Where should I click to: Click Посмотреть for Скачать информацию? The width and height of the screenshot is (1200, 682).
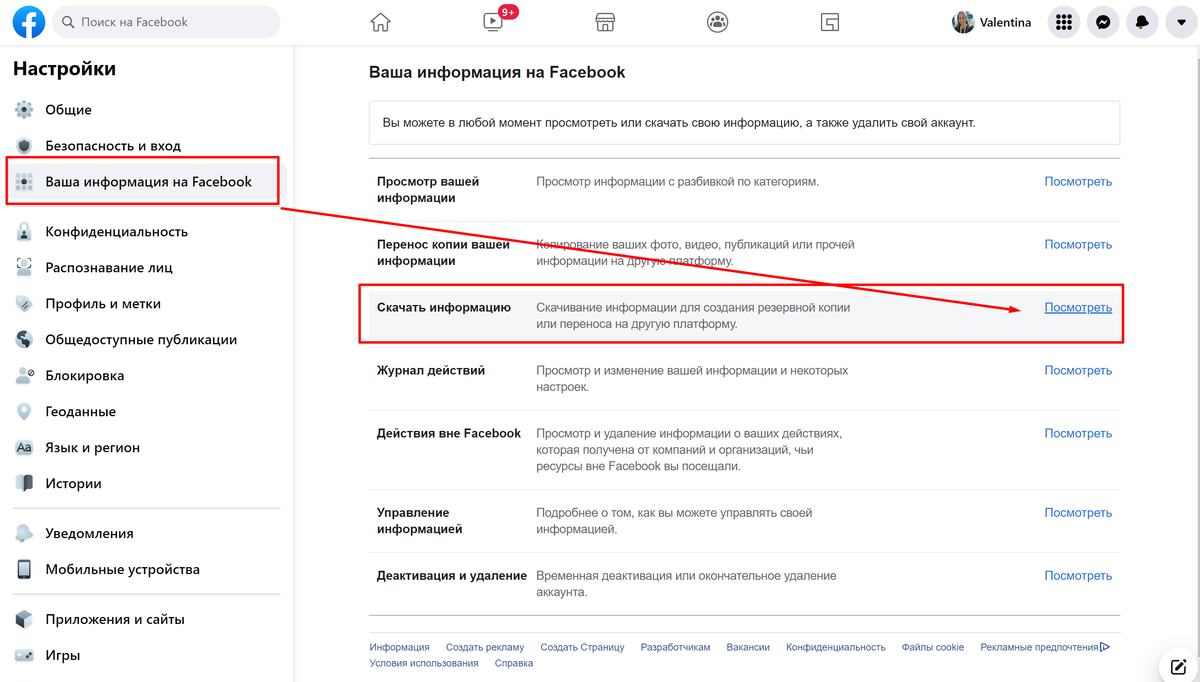pyautogui.click(x=1078, y=308)
